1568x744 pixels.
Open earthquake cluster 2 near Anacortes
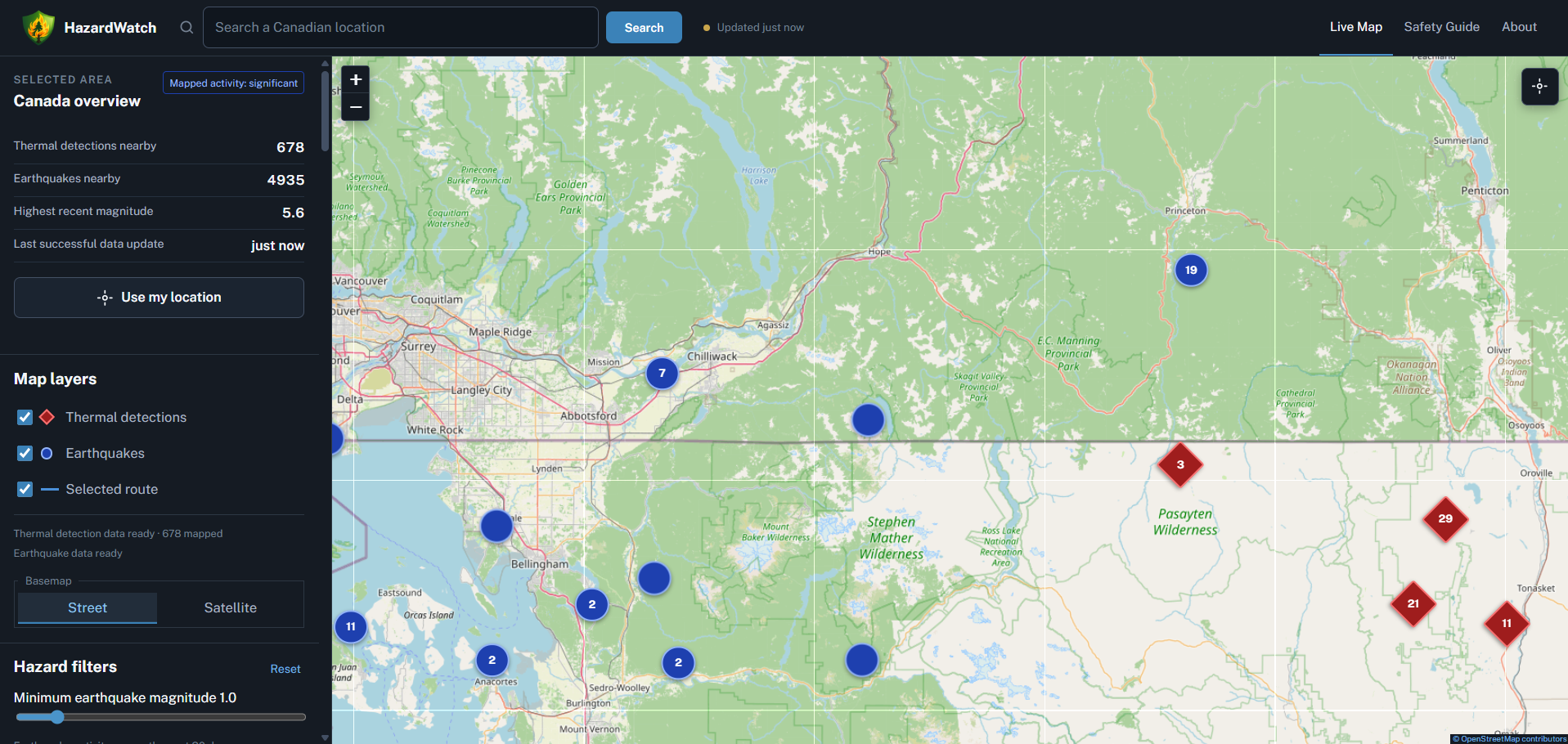coord(492,661)
